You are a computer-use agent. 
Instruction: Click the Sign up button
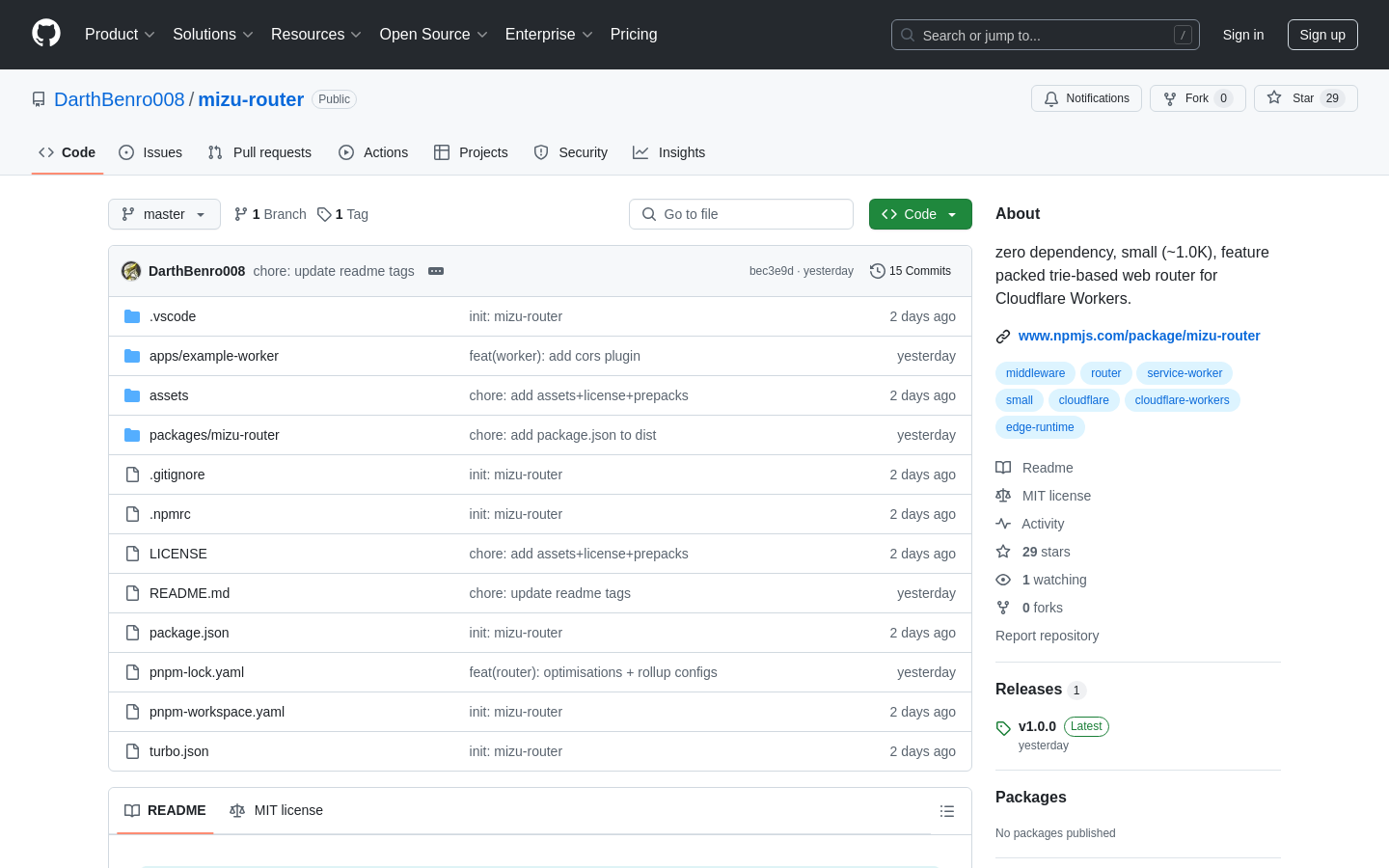click(1321, 35)
